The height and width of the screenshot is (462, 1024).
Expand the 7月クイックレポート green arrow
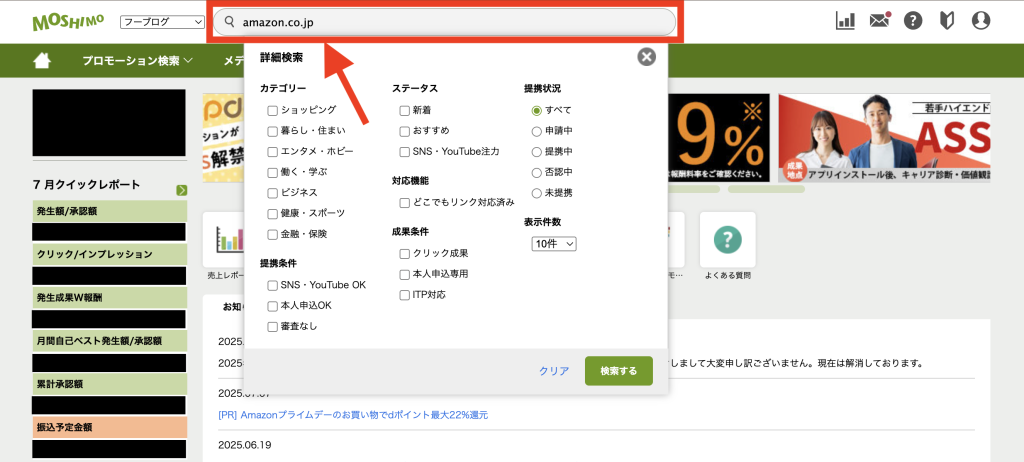(181, 190)
